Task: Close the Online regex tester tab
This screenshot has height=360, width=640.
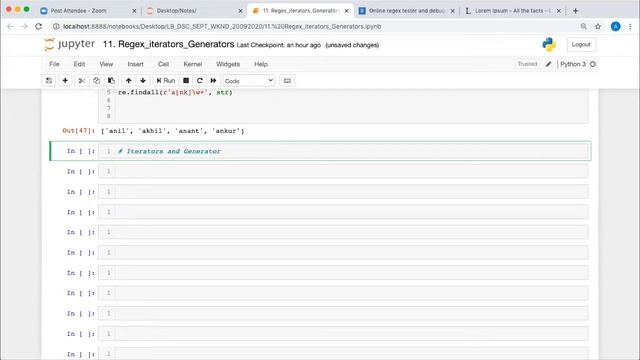Action: 452,11
